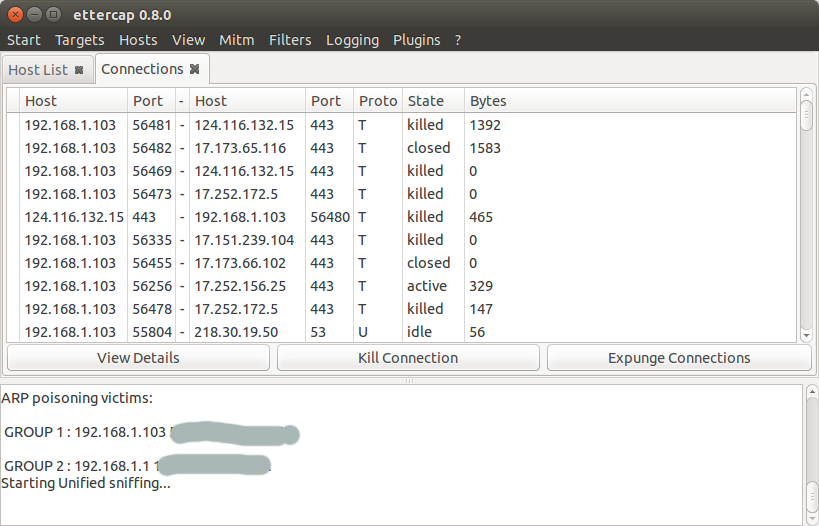819x526 pixels.
Task: Select the connection row with port 56481
Action: click(401, 125)
